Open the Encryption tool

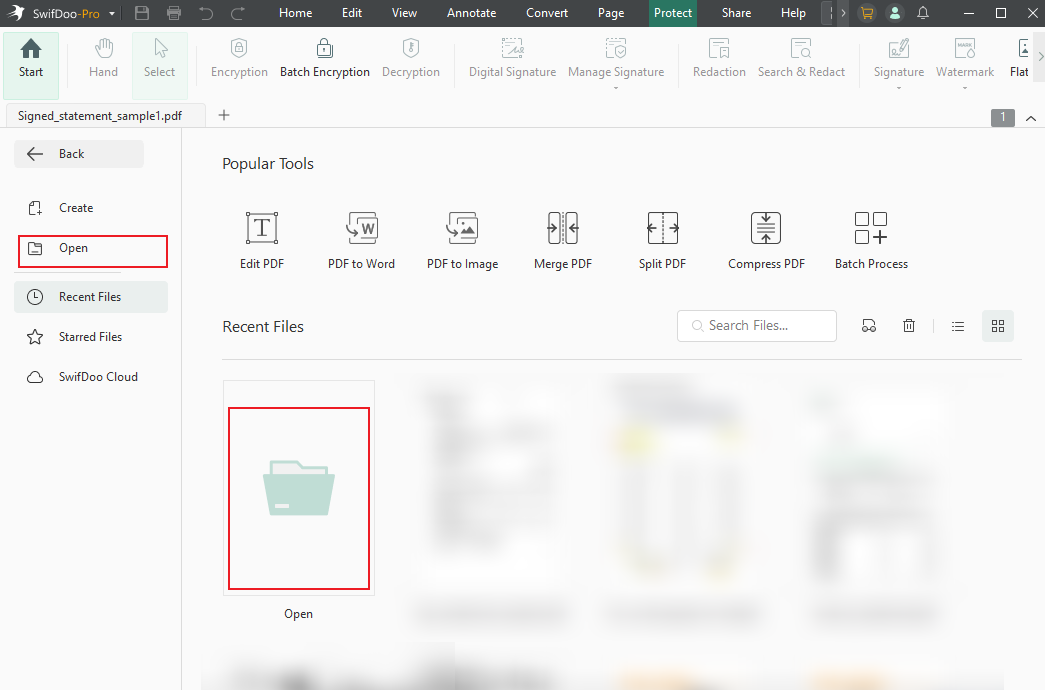click(238, 58)
